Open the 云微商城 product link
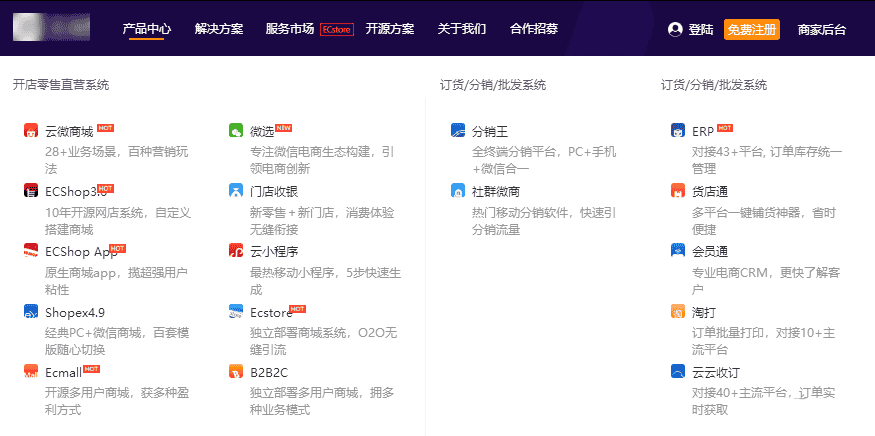 pyautogui.click(x=69, y=132)
